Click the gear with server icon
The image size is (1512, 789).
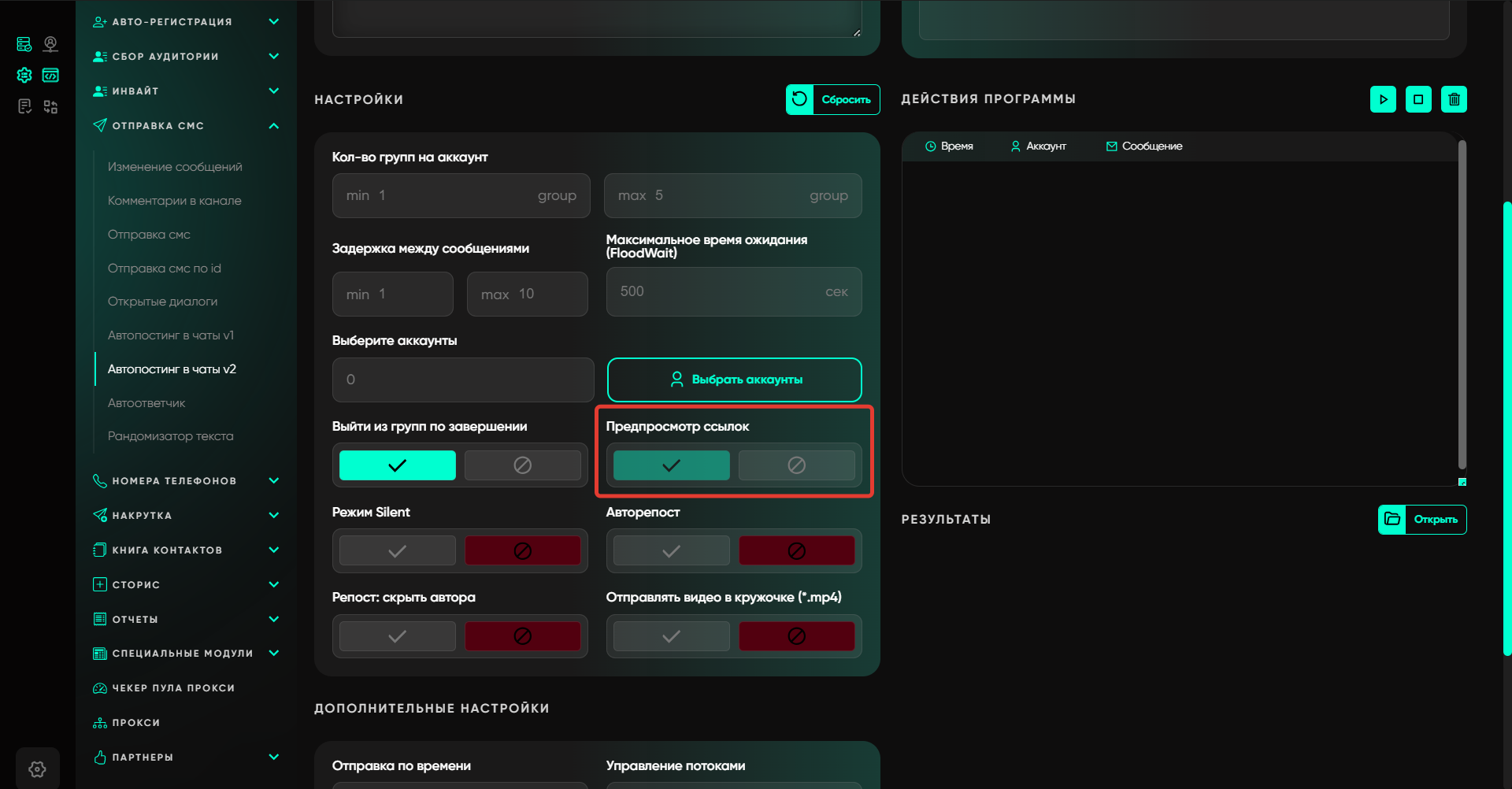(24, 76)
